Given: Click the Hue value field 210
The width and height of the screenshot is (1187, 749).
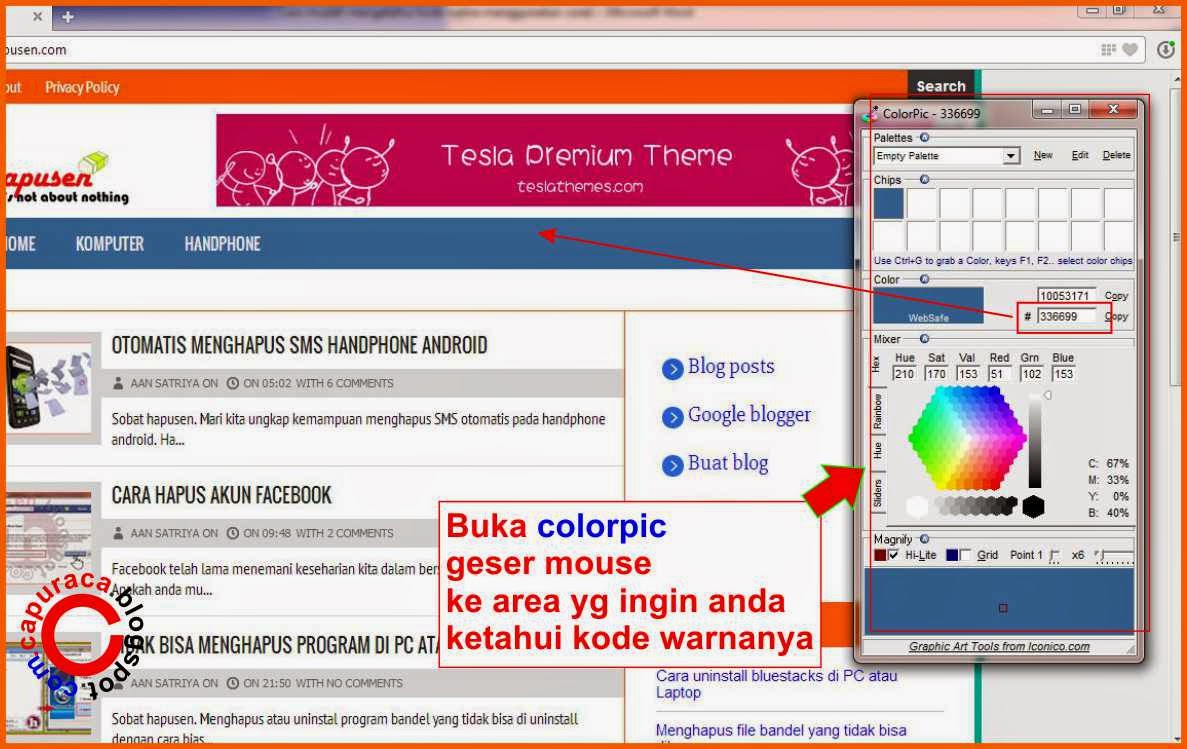Looking at the screenshot, I should (x=904, y=373).
